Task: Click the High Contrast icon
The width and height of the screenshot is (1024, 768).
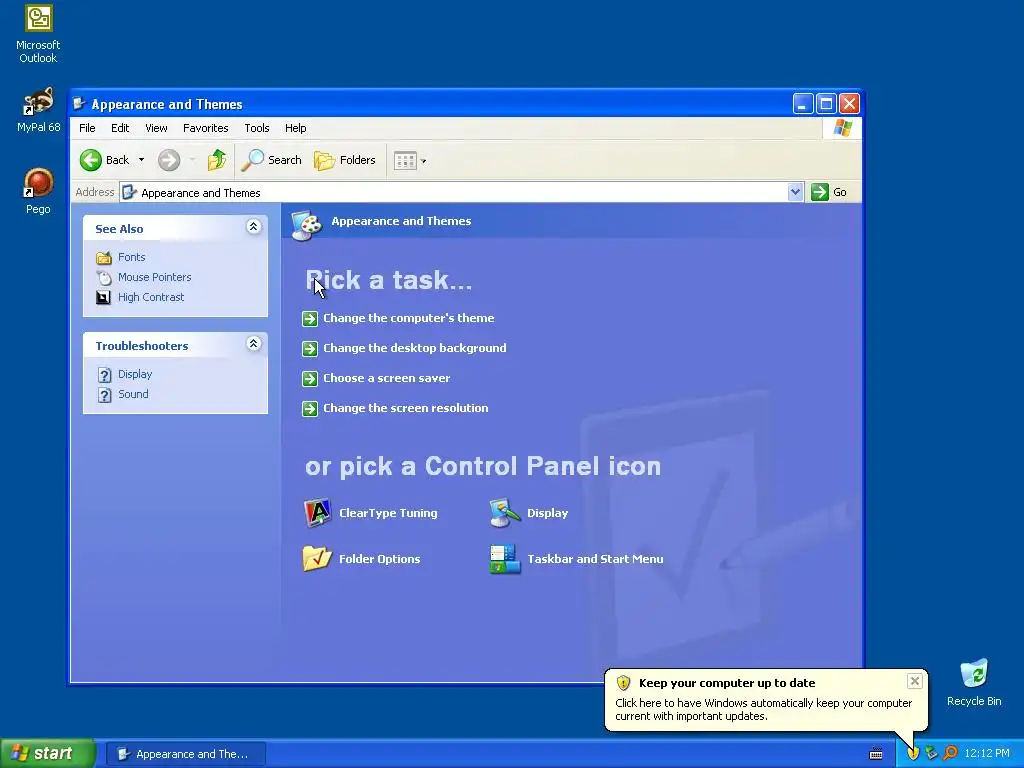Action: click(x=104, y=298)
